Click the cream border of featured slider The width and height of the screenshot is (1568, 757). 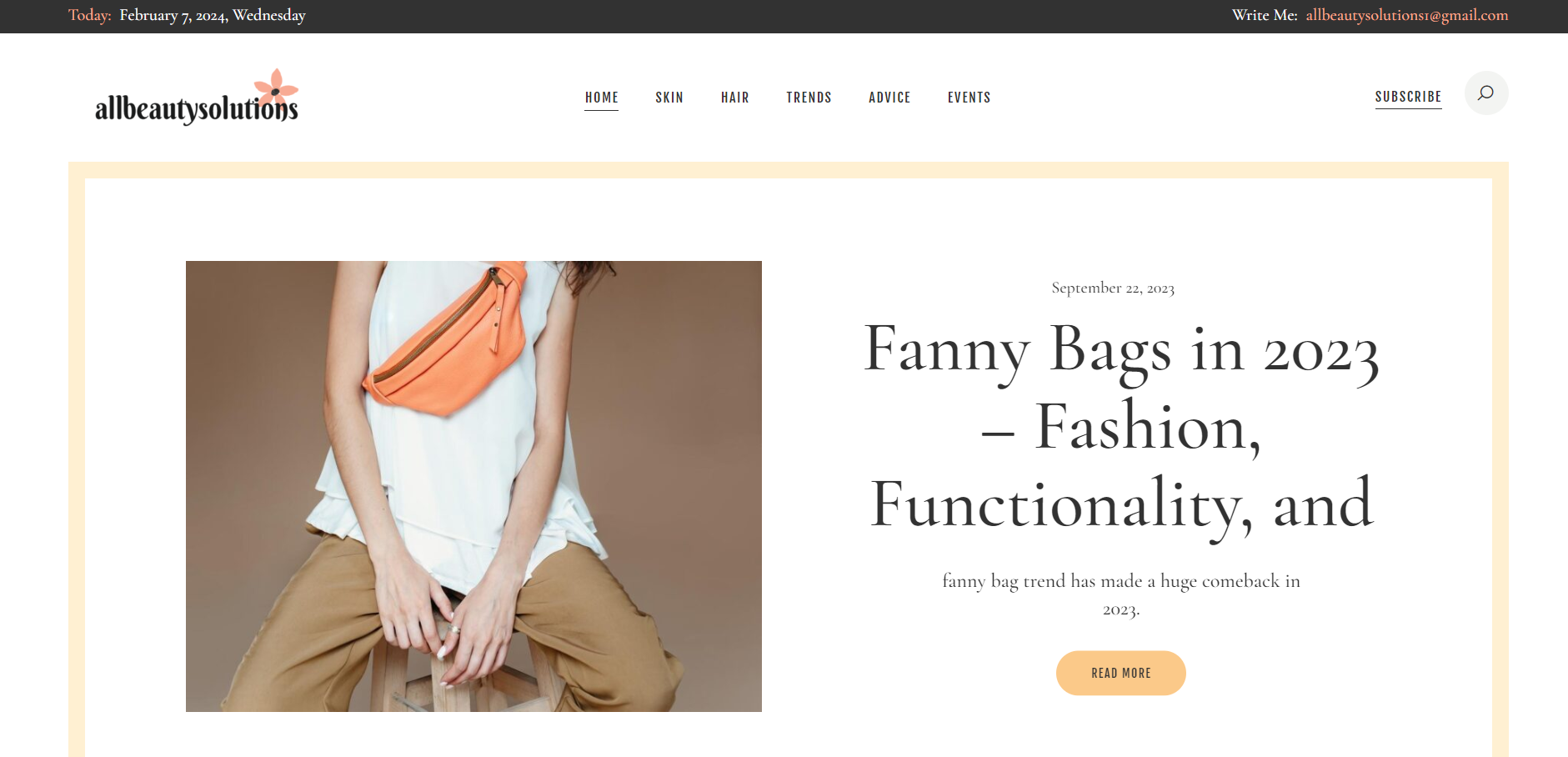(x=788, y=170)
